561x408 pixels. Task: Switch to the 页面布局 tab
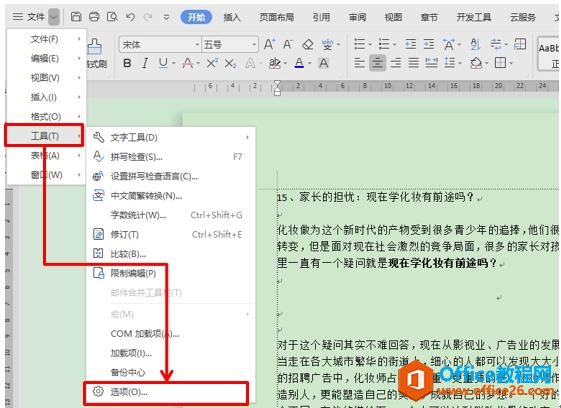click(x=277, y=17)
